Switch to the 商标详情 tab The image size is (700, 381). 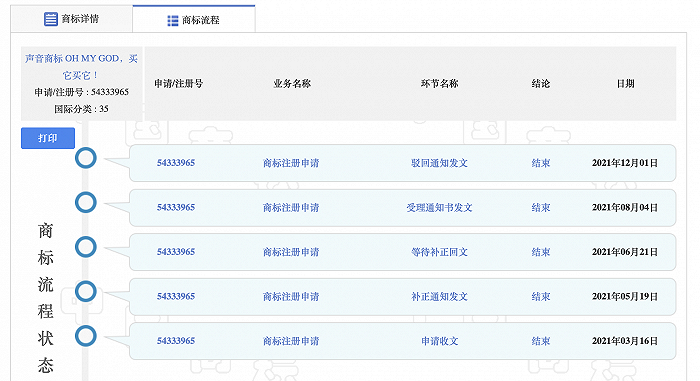pyautogui.click(x=71, y=19)
